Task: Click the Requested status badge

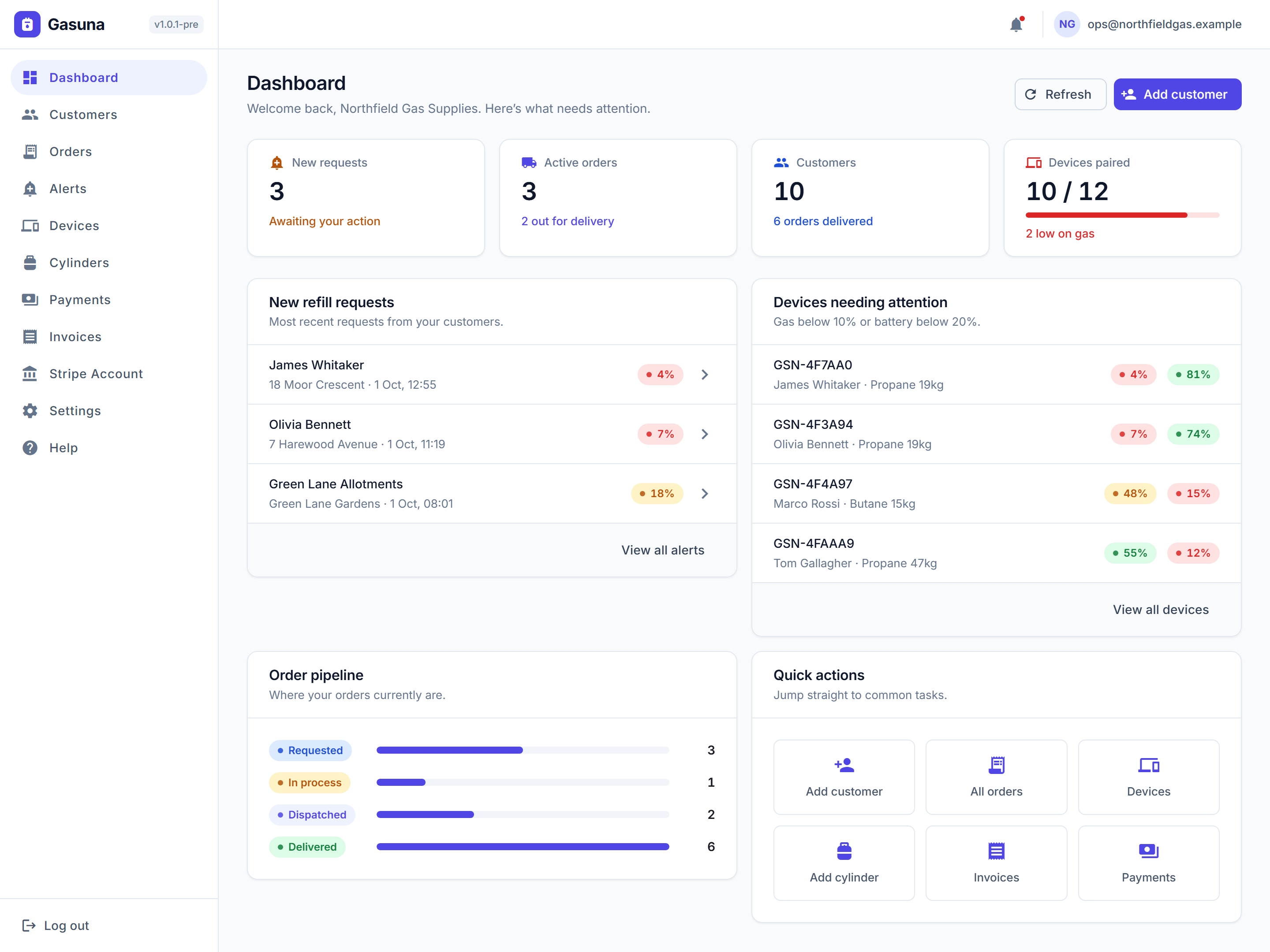Action: [310, 751]
